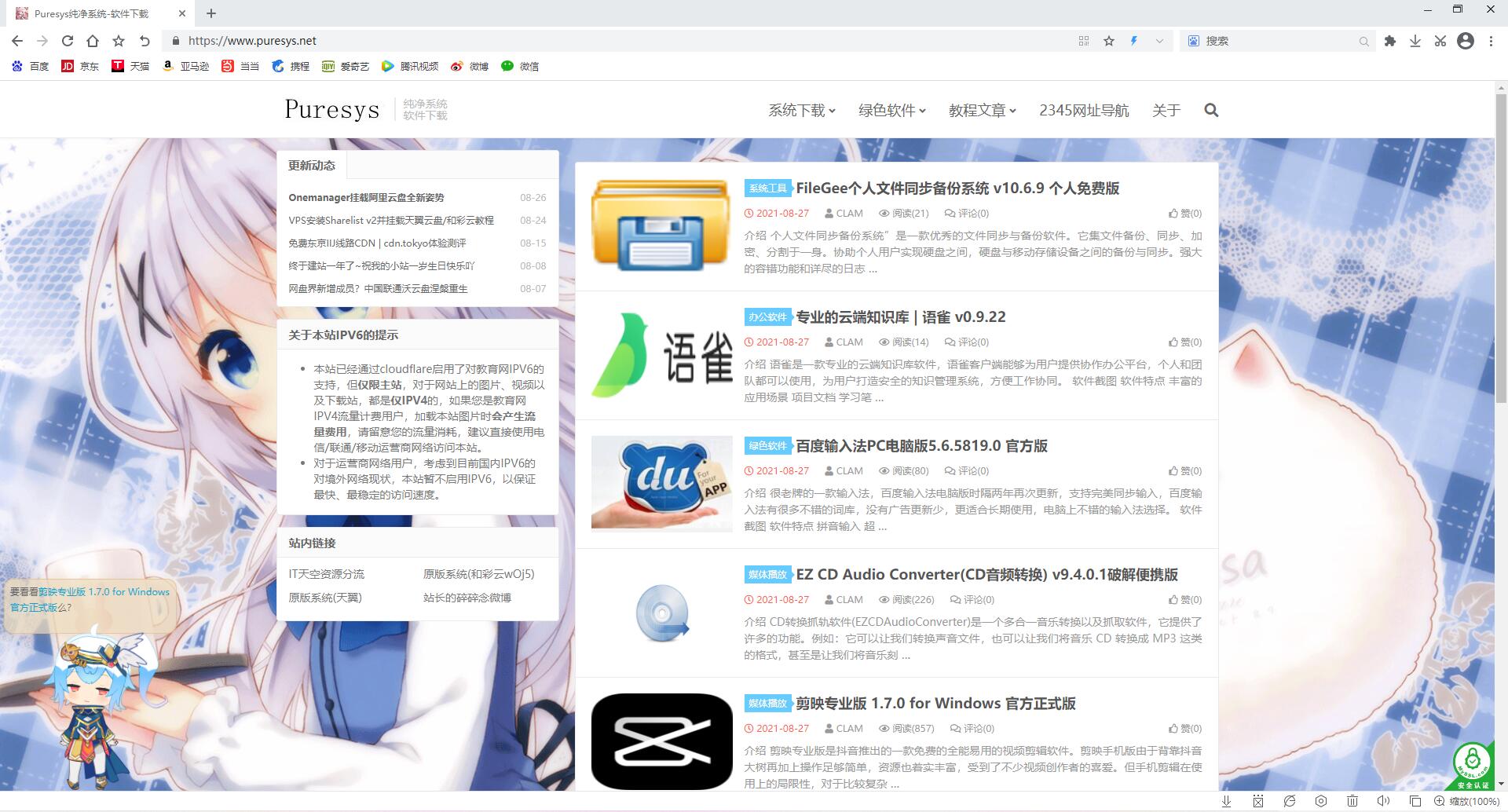The image size is (1508, 812).
Task: Open the extensions puzzle icon
Action: (x=1390, y=41)
